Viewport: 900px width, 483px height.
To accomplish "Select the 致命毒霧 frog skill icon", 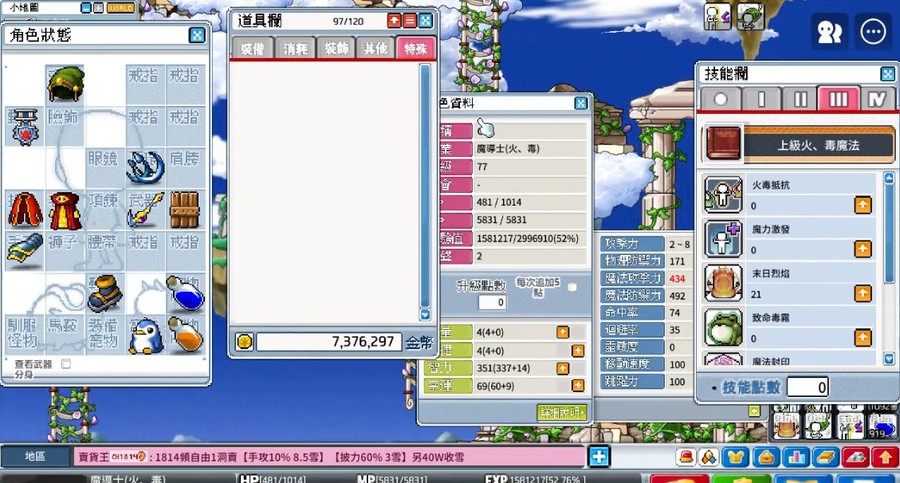I will [x=723, y=327].
